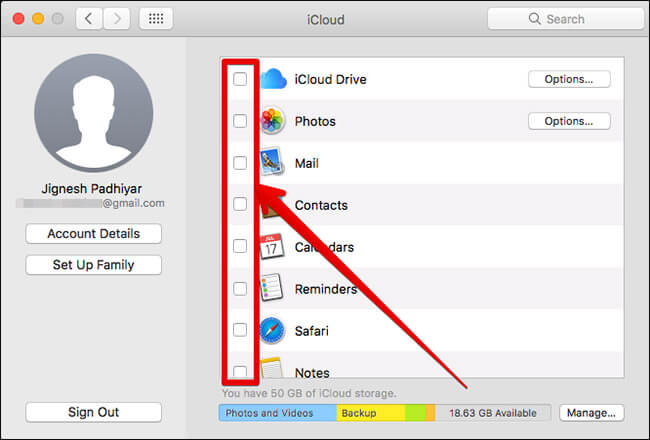Sign Out of iCloud
Screen dimensions: 650x440
point(94,412)
